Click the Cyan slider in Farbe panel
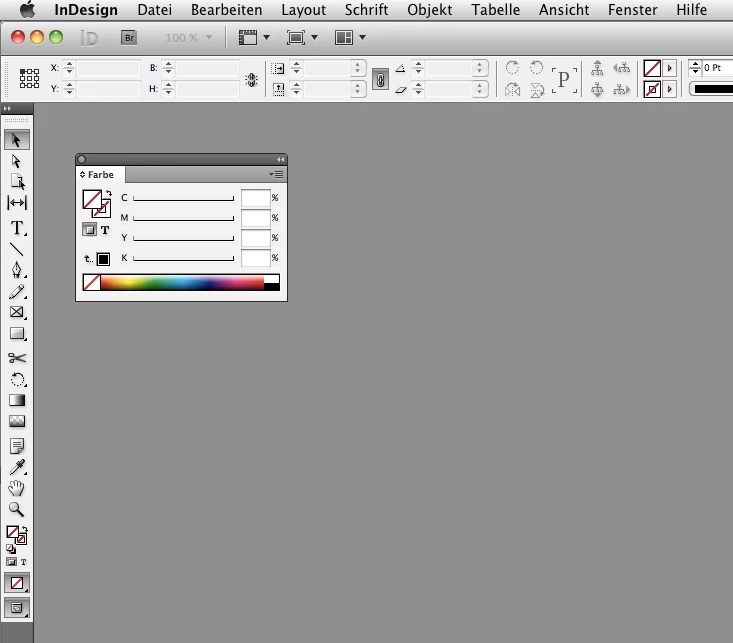733x643 pixels. (183, 198)
